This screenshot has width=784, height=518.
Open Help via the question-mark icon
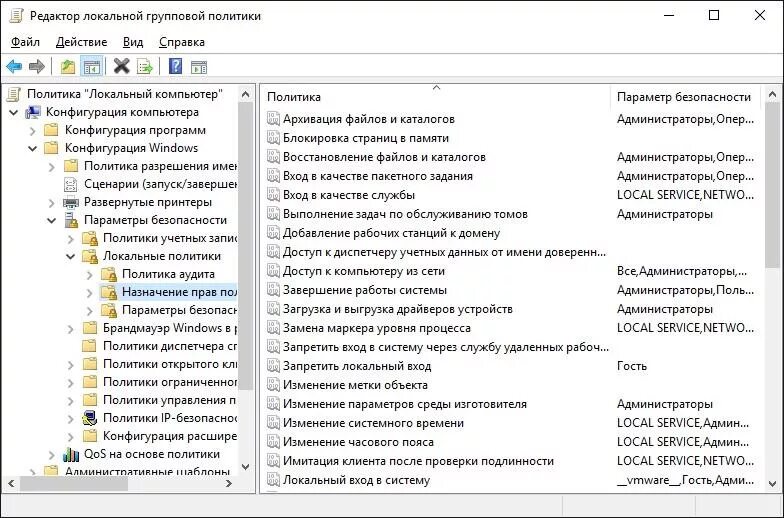(175, 67)
